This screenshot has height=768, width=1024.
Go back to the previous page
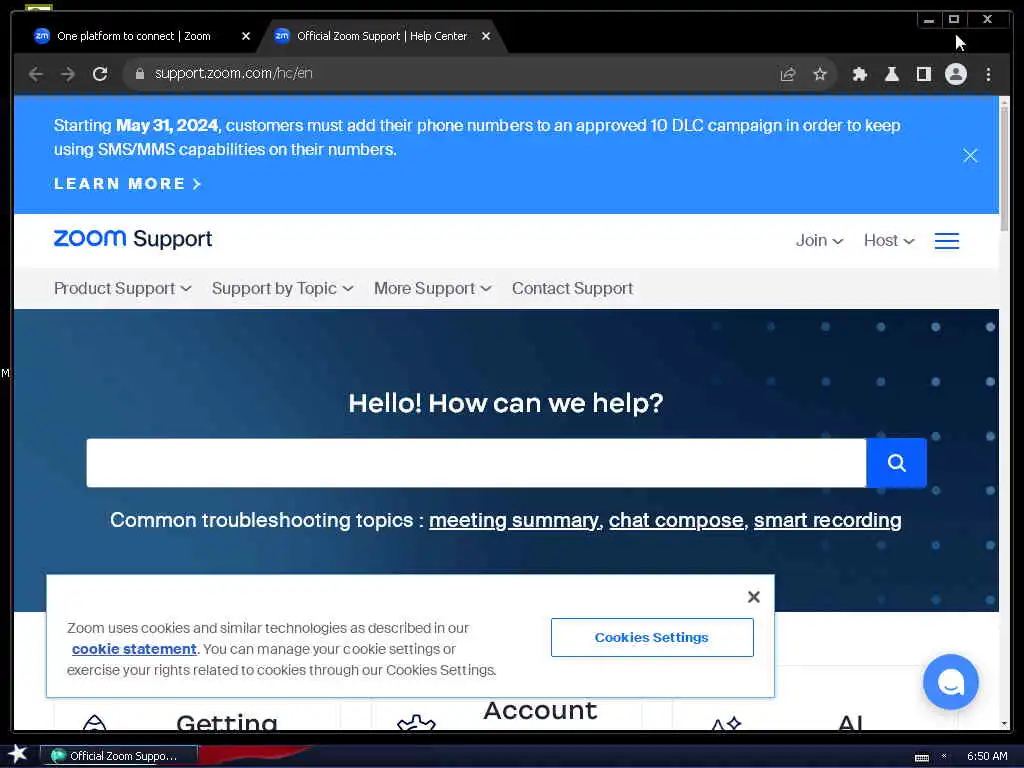pos(36,74)
